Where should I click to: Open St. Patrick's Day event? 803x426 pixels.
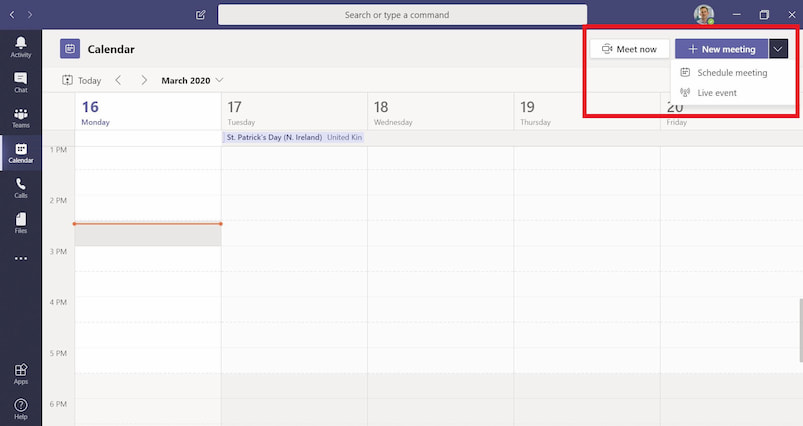(294, 137)
